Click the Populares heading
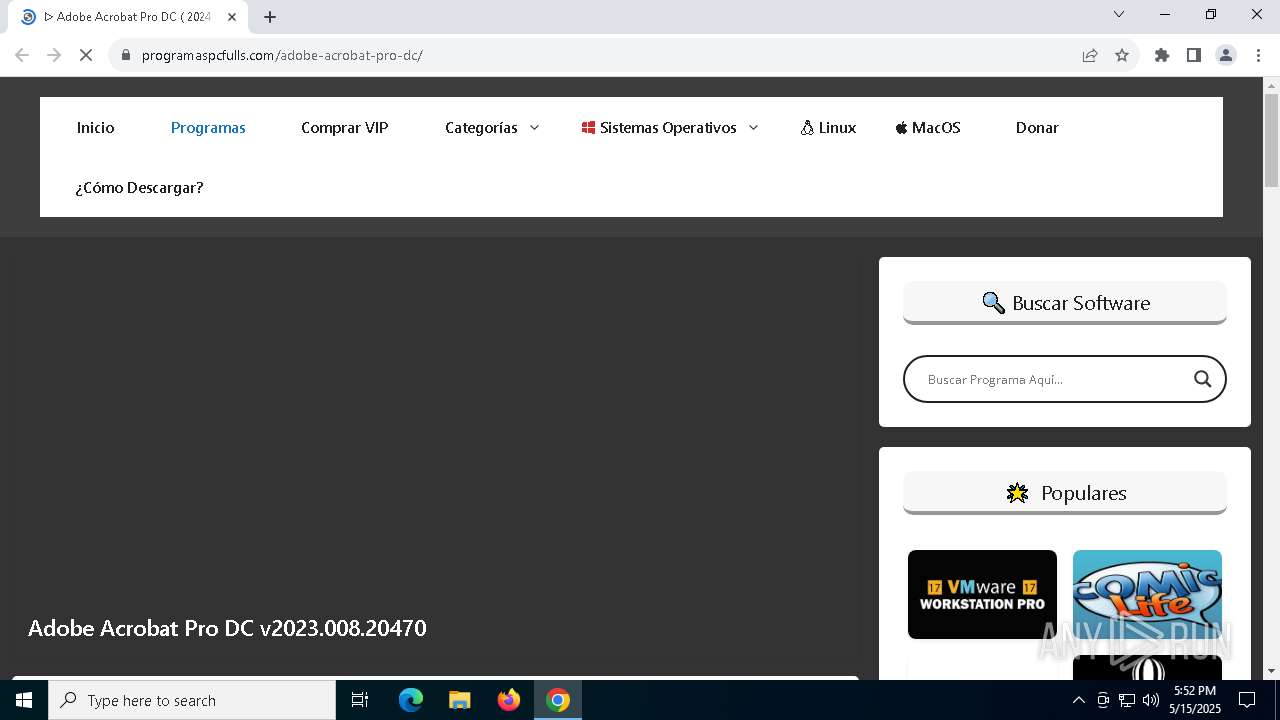The height and width of the screenshot is (720, 1280). click(1065, 493)
